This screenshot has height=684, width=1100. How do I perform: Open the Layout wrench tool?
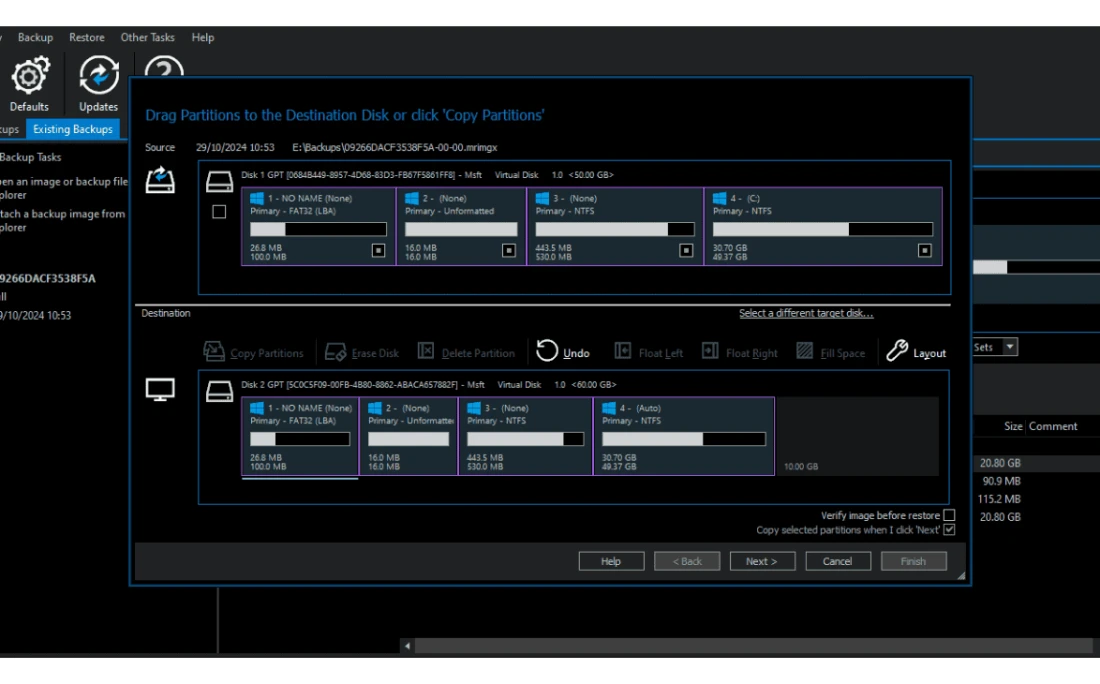coord(897,351)
